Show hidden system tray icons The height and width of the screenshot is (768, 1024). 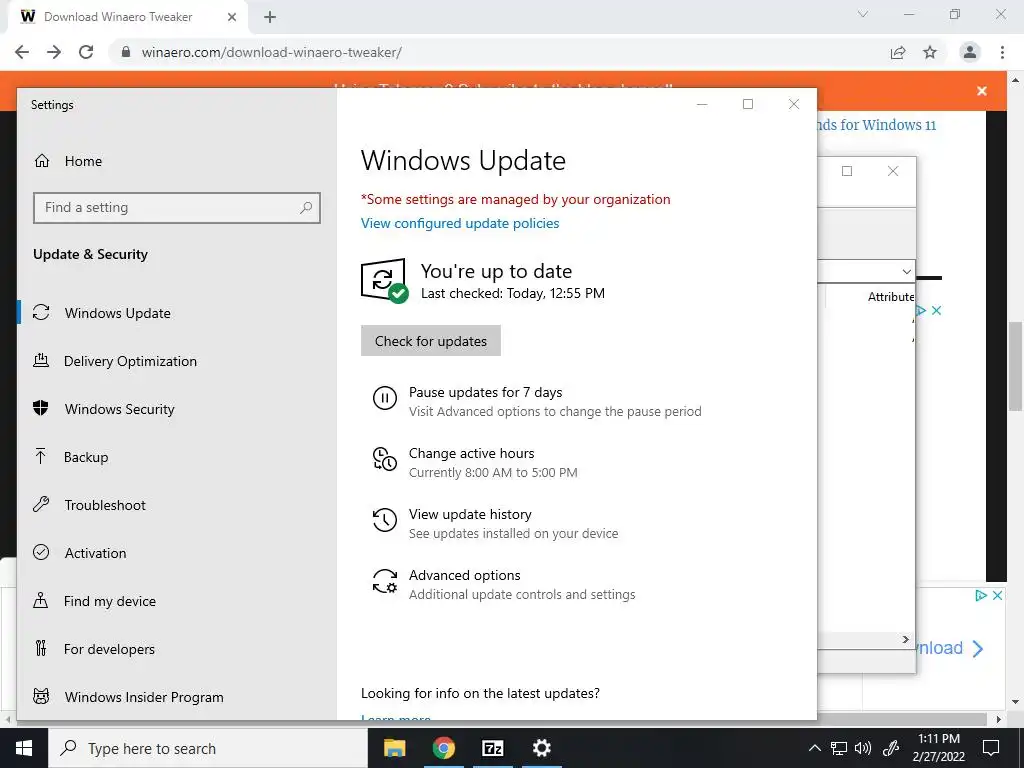(x=814, y=748)
